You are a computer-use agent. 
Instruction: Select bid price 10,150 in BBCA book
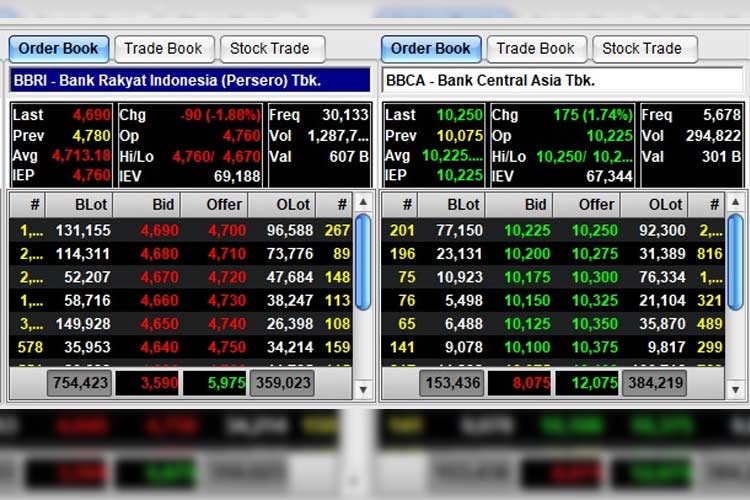tap(527, 300)
